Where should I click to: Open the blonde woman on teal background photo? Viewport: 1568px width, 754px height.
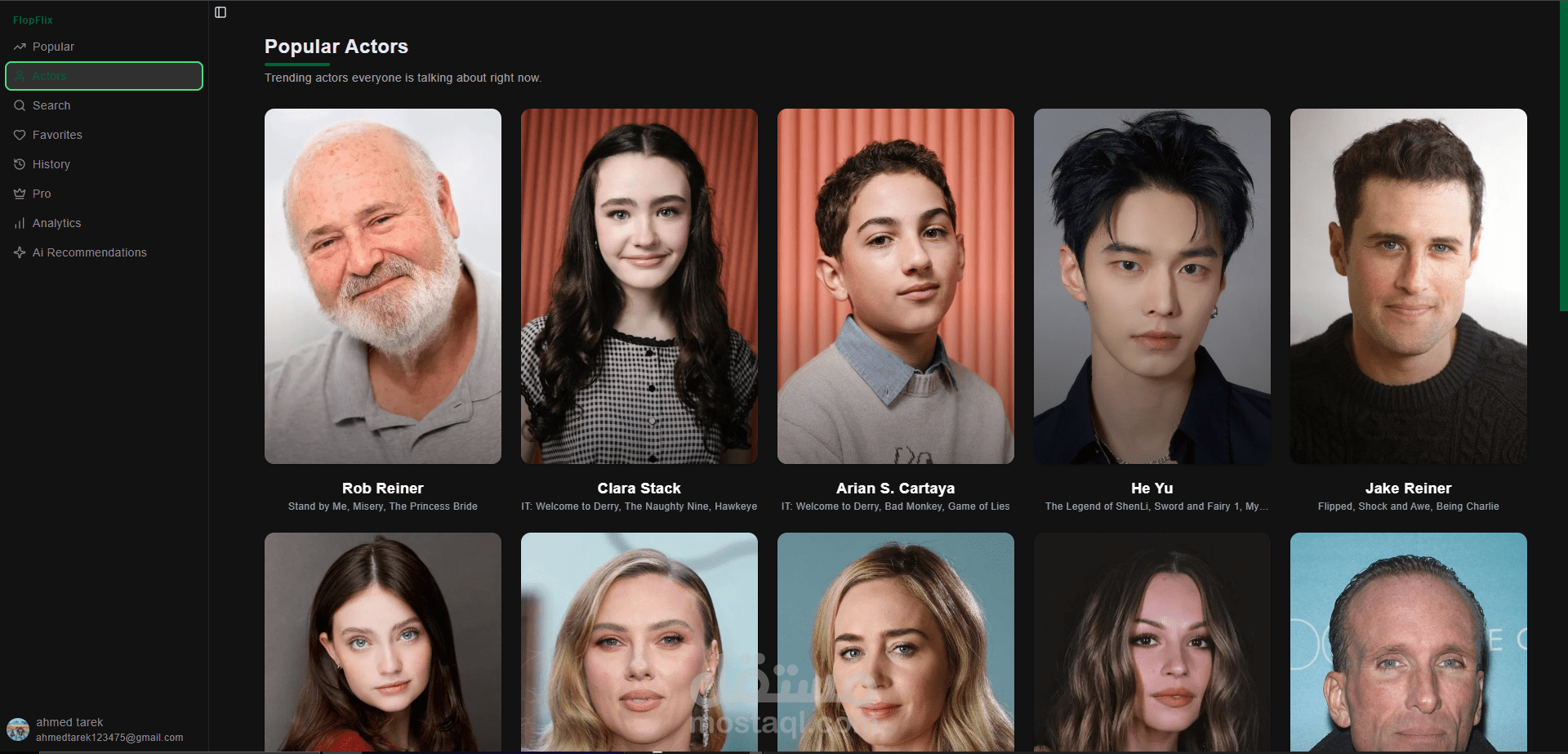pyautogui.click(x=896, y=642)
